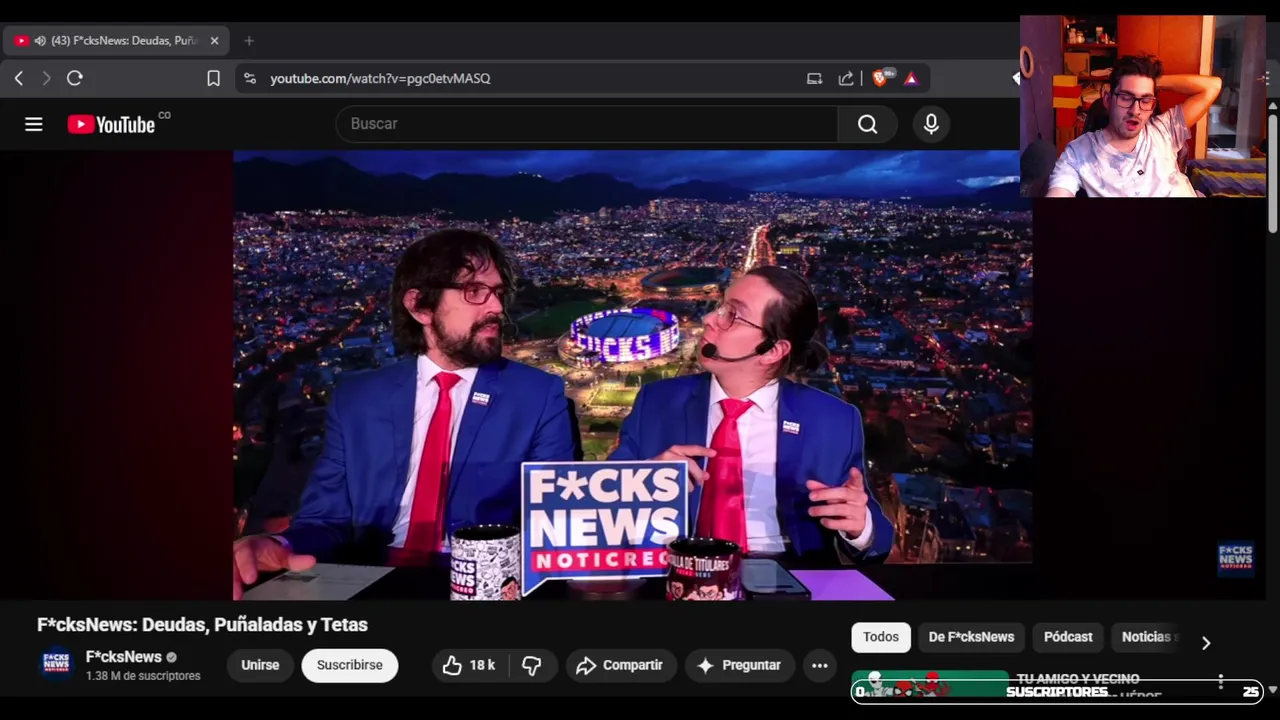Go to YouTube home via logo

[x=111, y=124]
